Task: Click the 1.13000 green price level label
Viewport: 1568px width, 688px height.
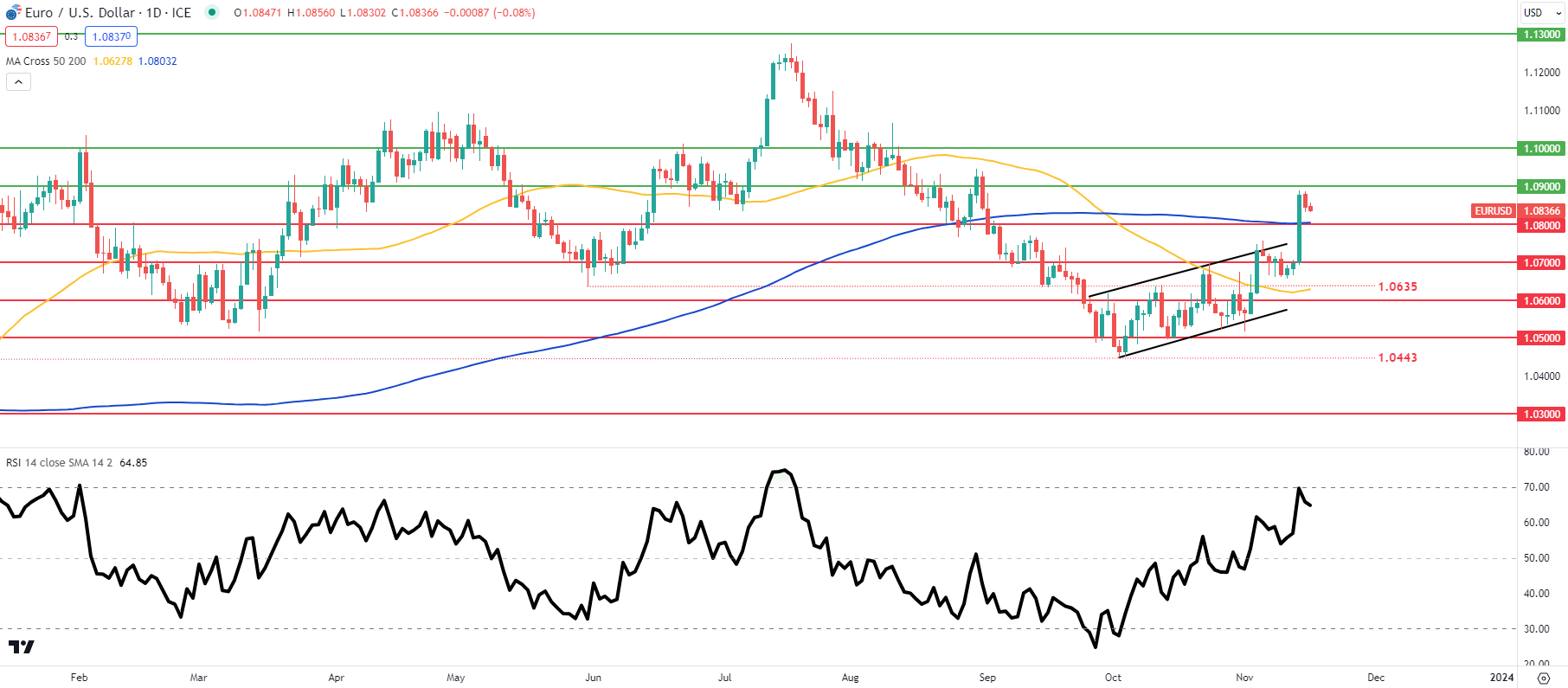Action: click(x=1542, y=35)
